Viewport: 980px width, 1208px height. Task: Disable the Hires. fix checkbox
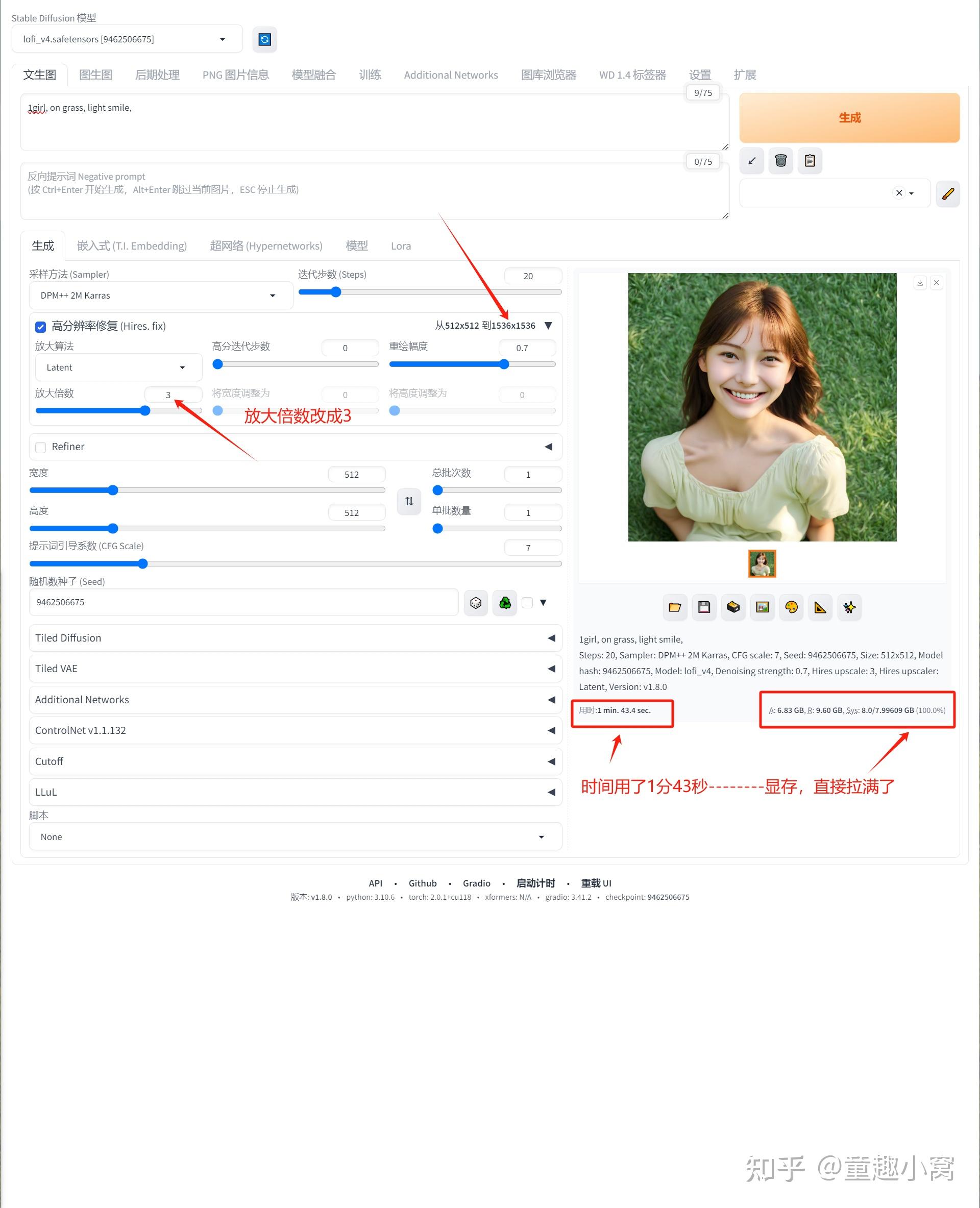click(x=40, y=326)
